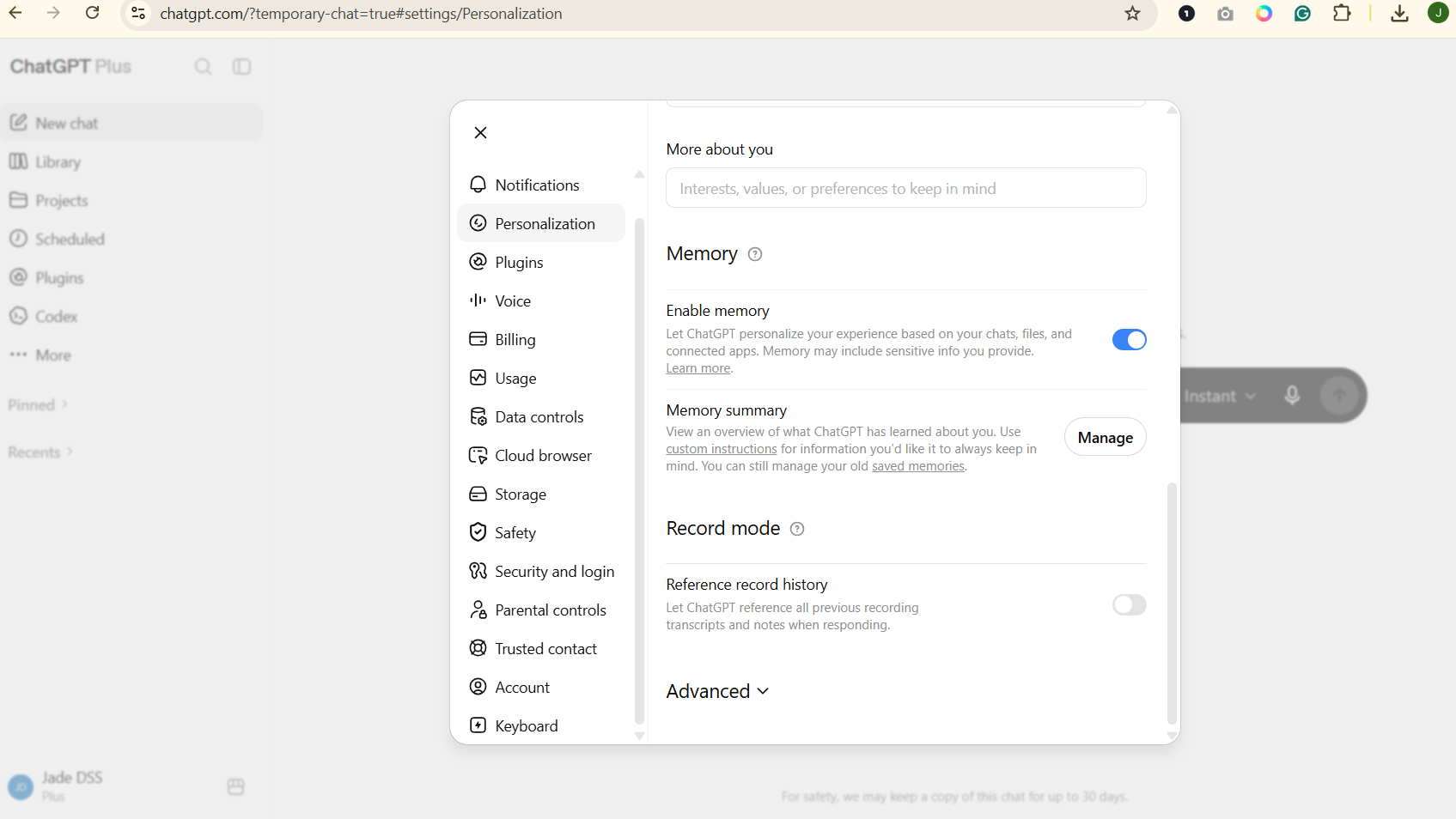Enable Reference record history toggle
This screenshot has width=1456, height=819.
tap(1129, 605)
